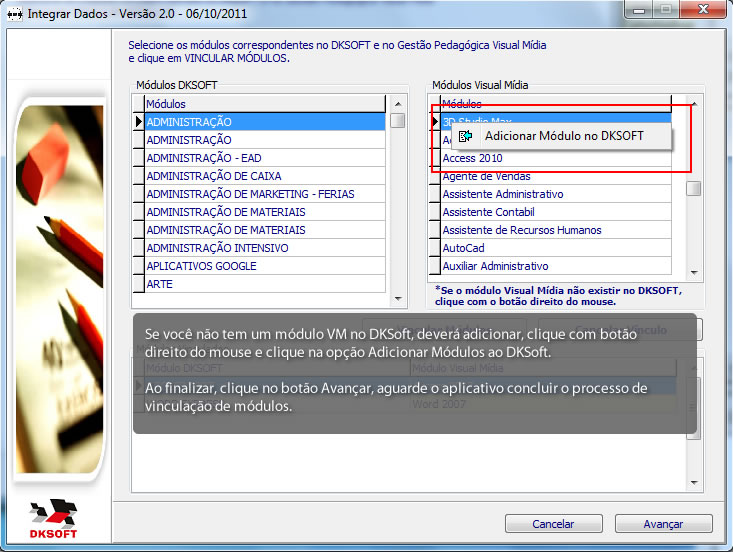Select Access 2010 in Visual Mídia list
This screenshot has height=552, width=733.
(x=556, y=158)
